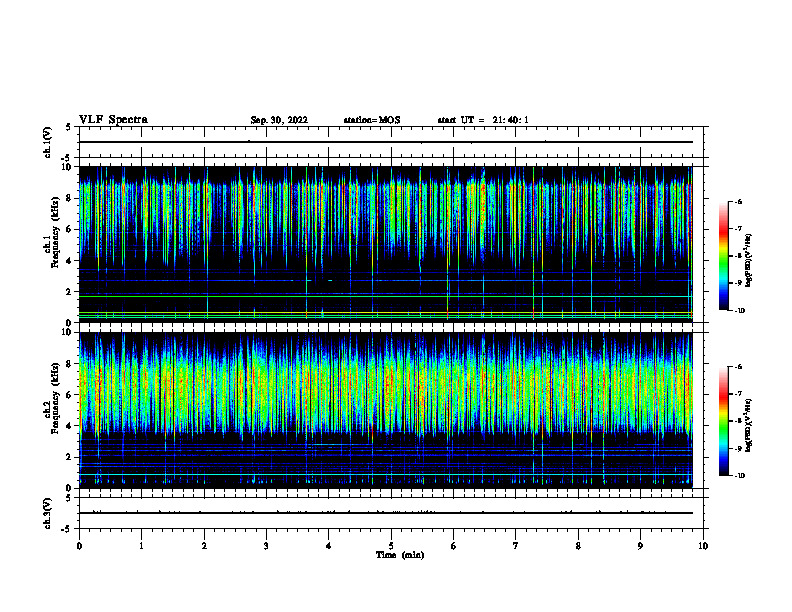
Task: Click the "-9" label on the lower colorbar
Action: point(738,448)
